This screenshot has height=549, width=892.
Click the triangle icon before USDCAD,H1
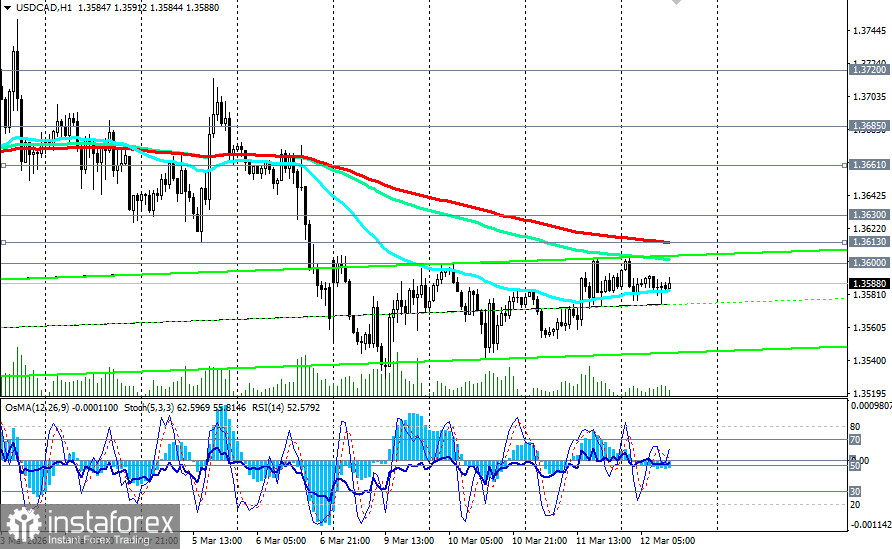(7, 7)
